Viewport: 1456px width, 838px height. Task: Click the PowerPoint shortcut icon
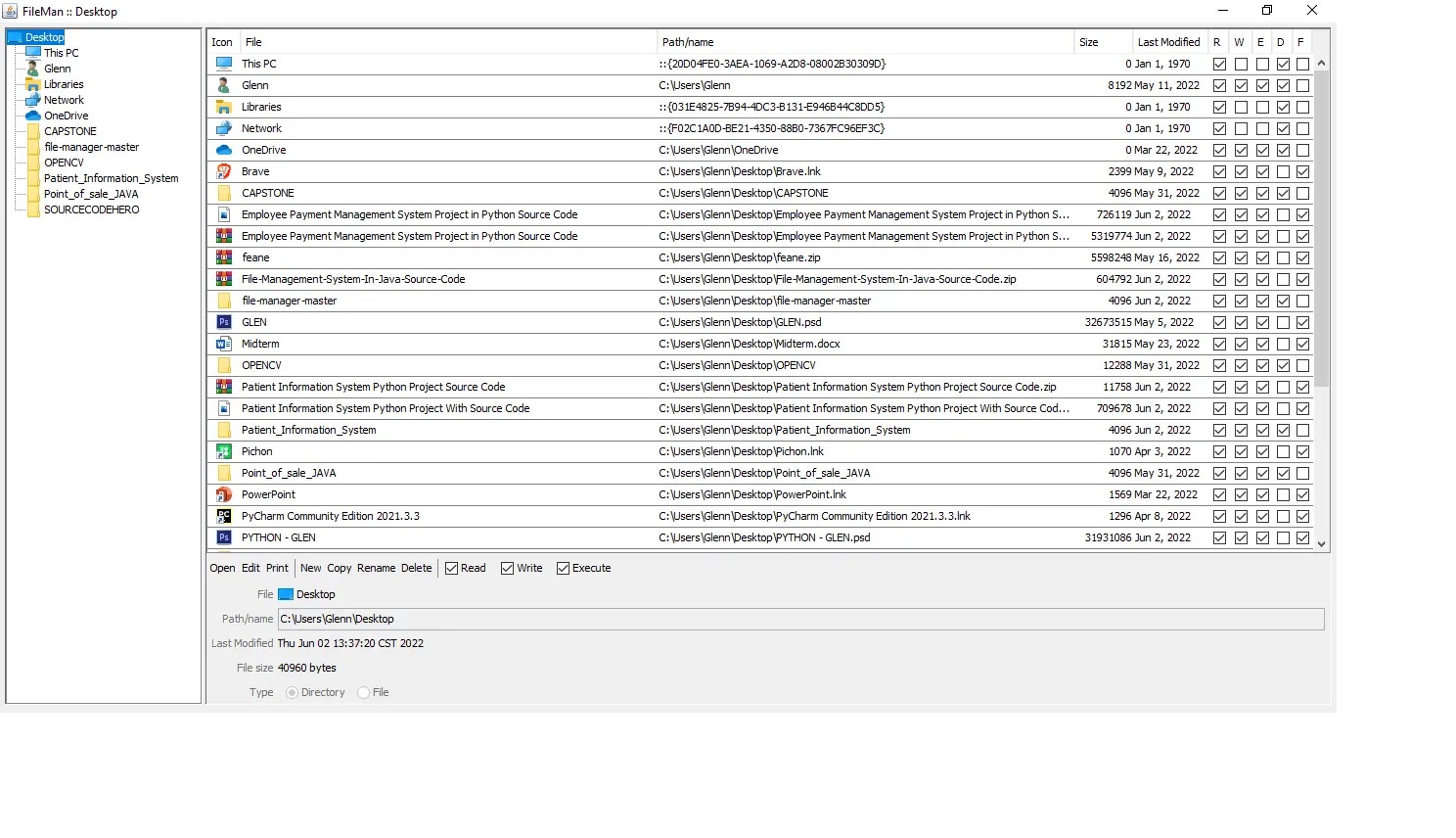(x=224, y=494)
